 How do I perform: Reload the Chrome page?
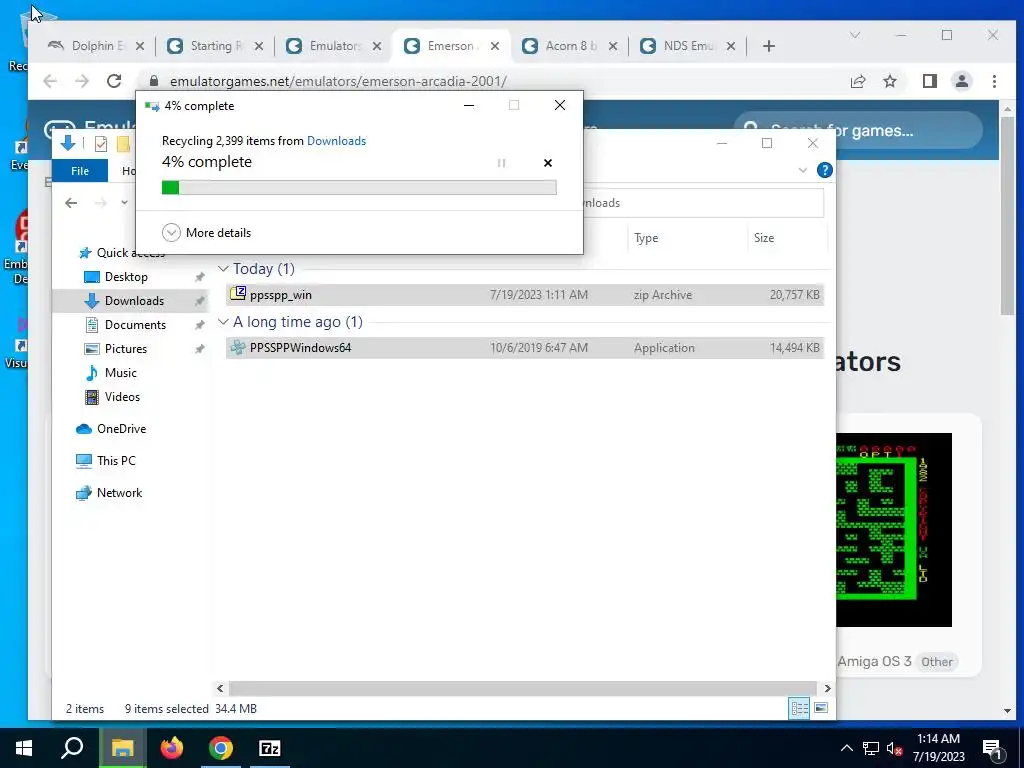(114, 81)
